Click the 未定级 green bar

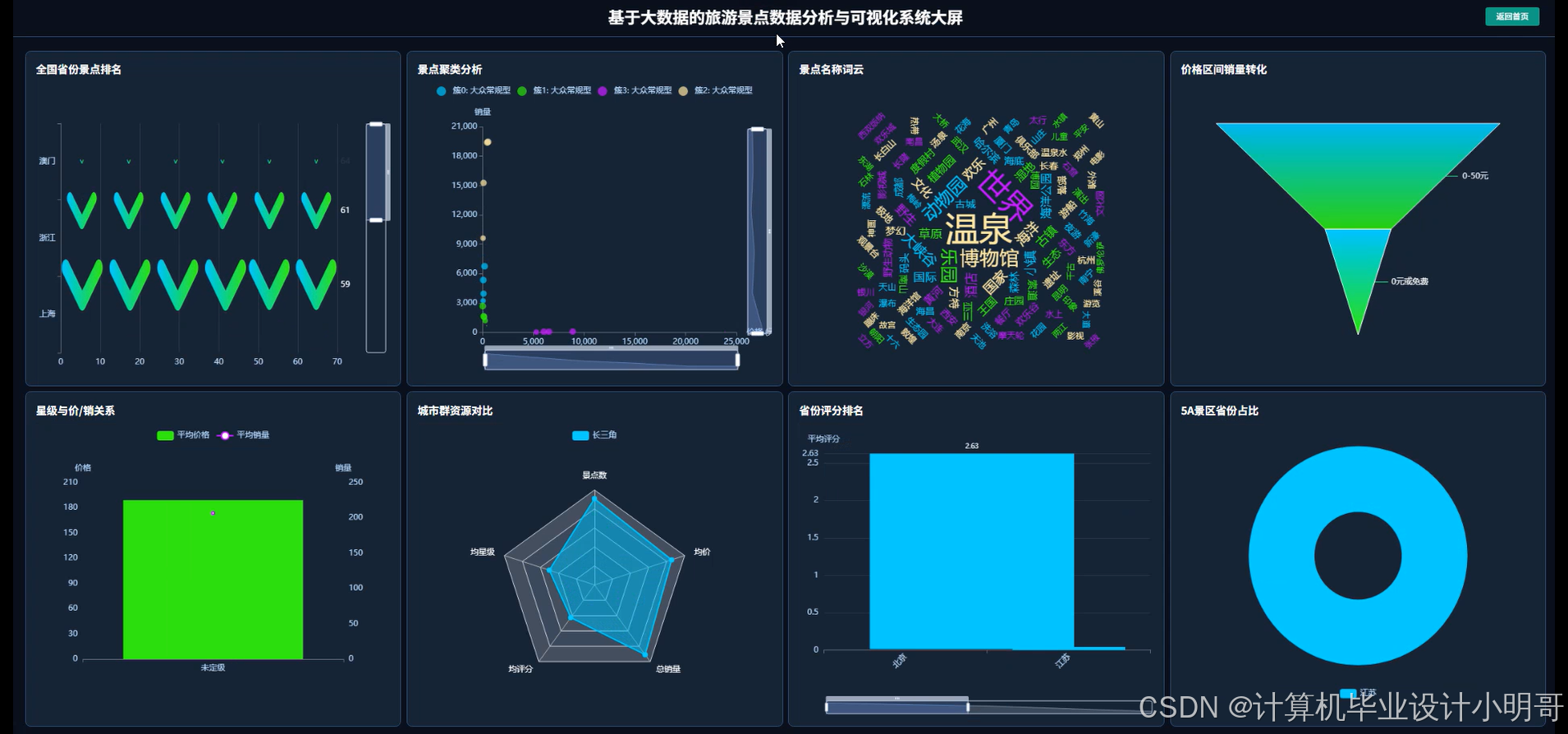click(x=213, y=579)
